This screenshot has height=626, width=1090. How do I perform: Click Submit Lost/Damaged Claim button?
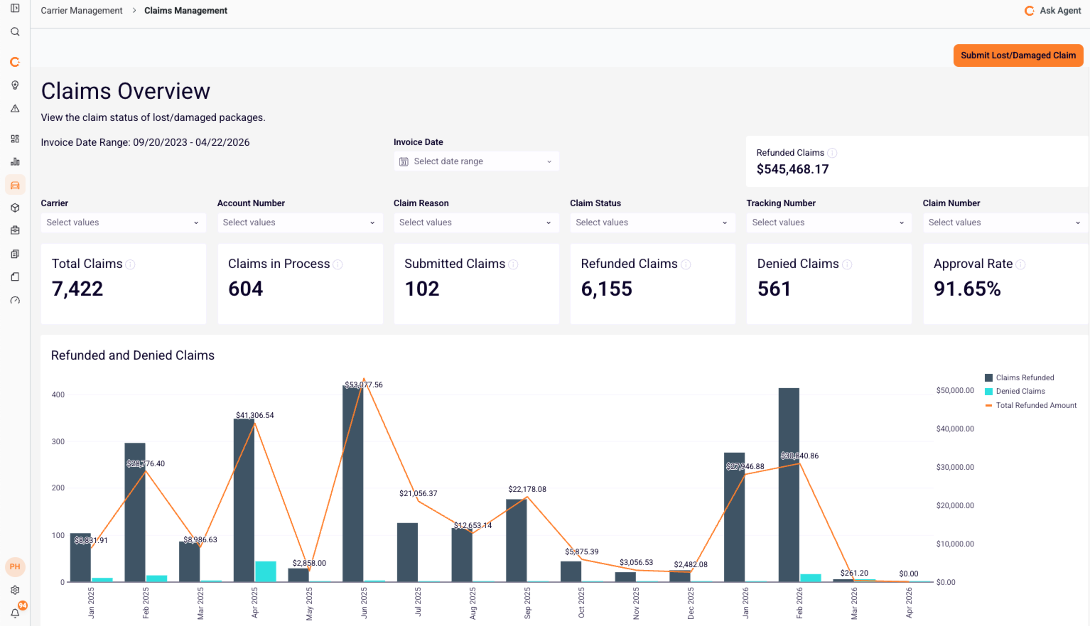pos(1018,56)
